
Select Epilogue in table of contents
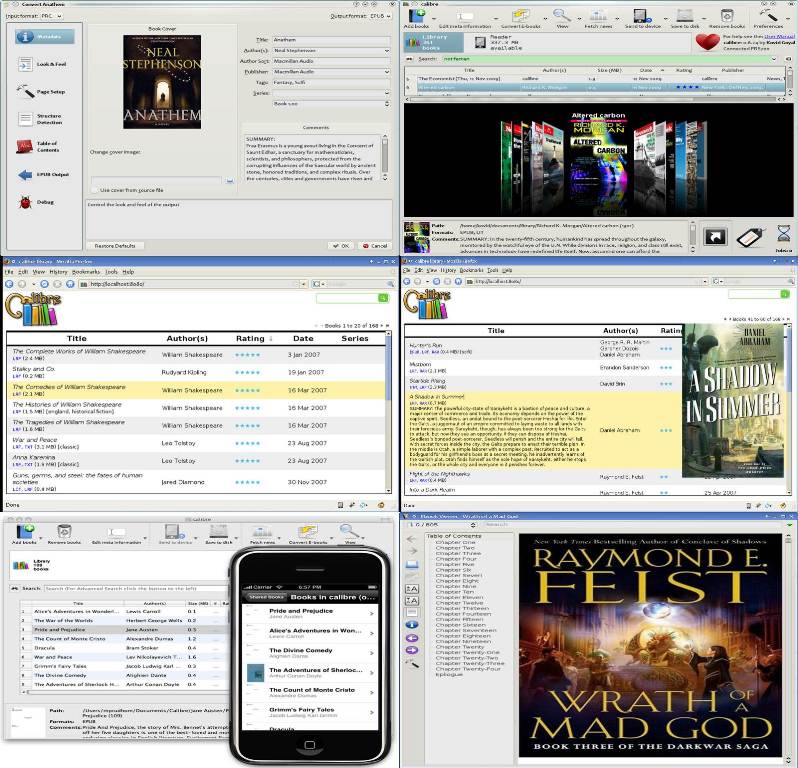[x=448, y=674]
